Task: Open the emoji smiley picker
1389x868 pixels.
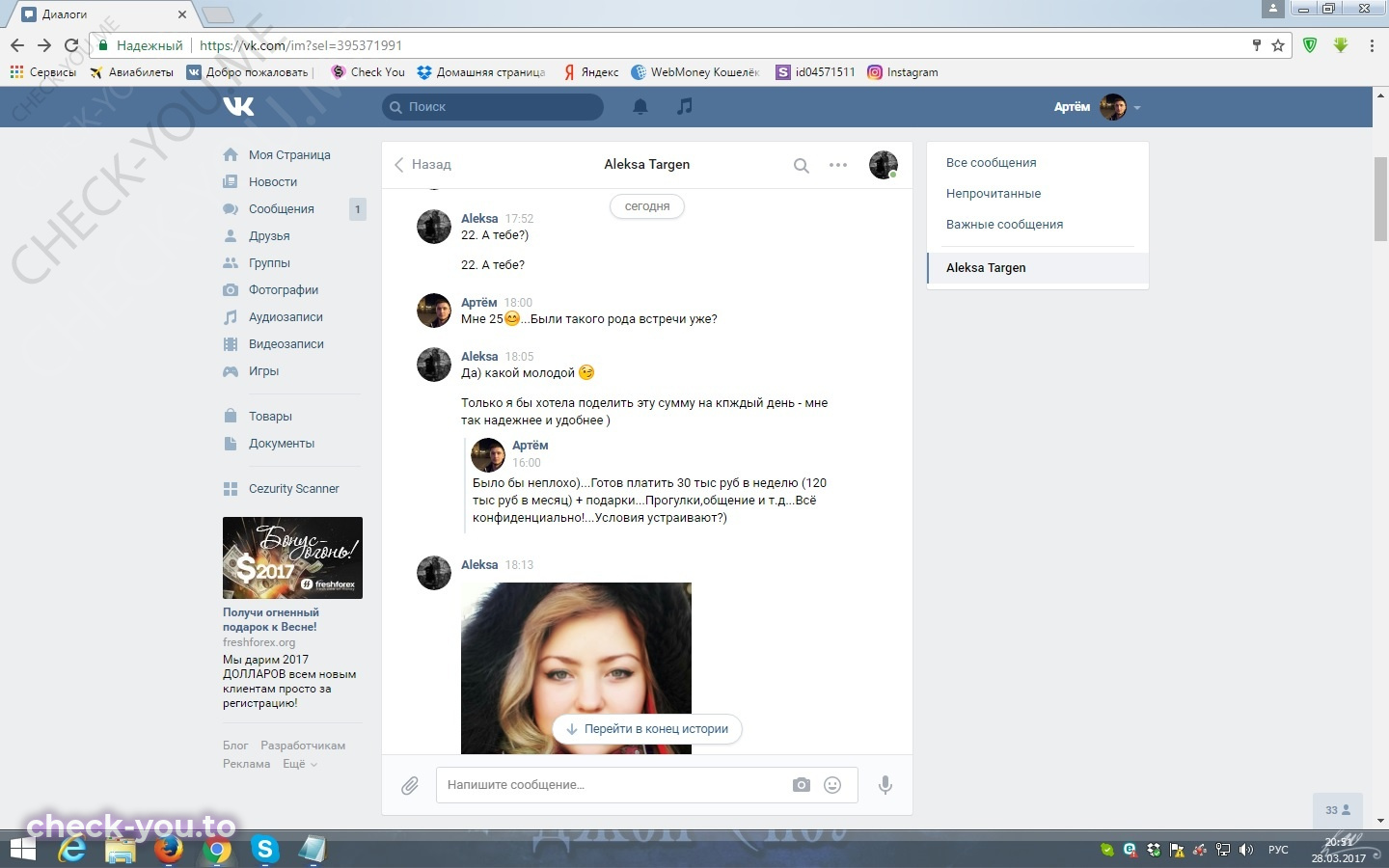Action: click(832, 785)
